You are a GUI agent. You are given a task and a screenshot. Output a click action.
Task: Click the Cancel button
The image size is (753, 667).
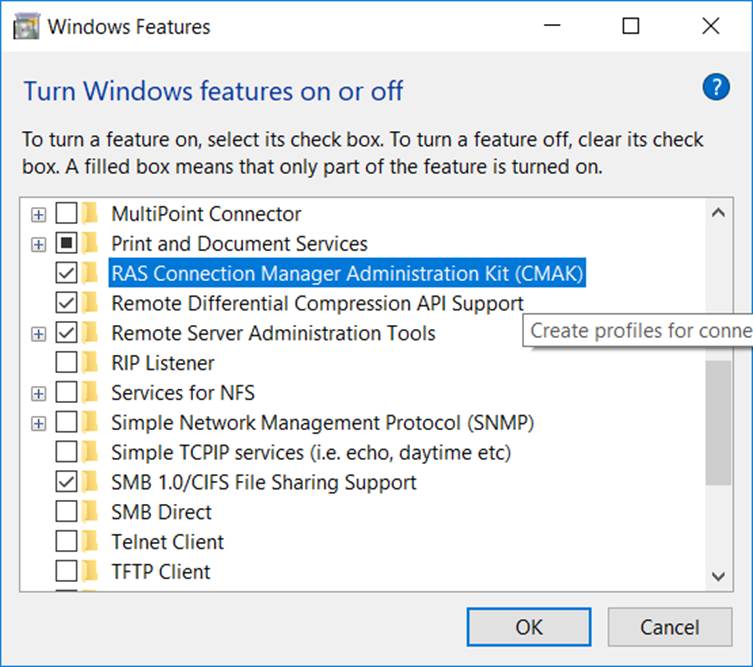669,627
